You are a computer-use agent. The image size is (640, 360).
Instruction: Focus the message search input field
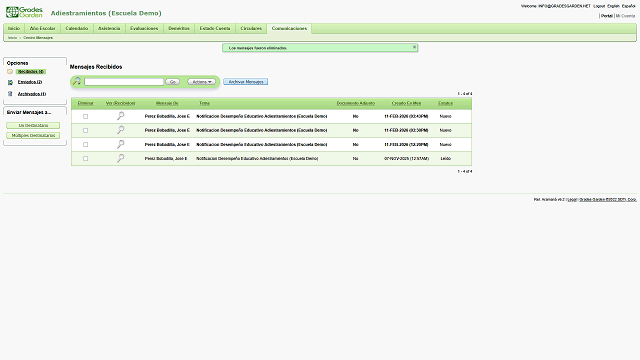(x=124, y=82)
